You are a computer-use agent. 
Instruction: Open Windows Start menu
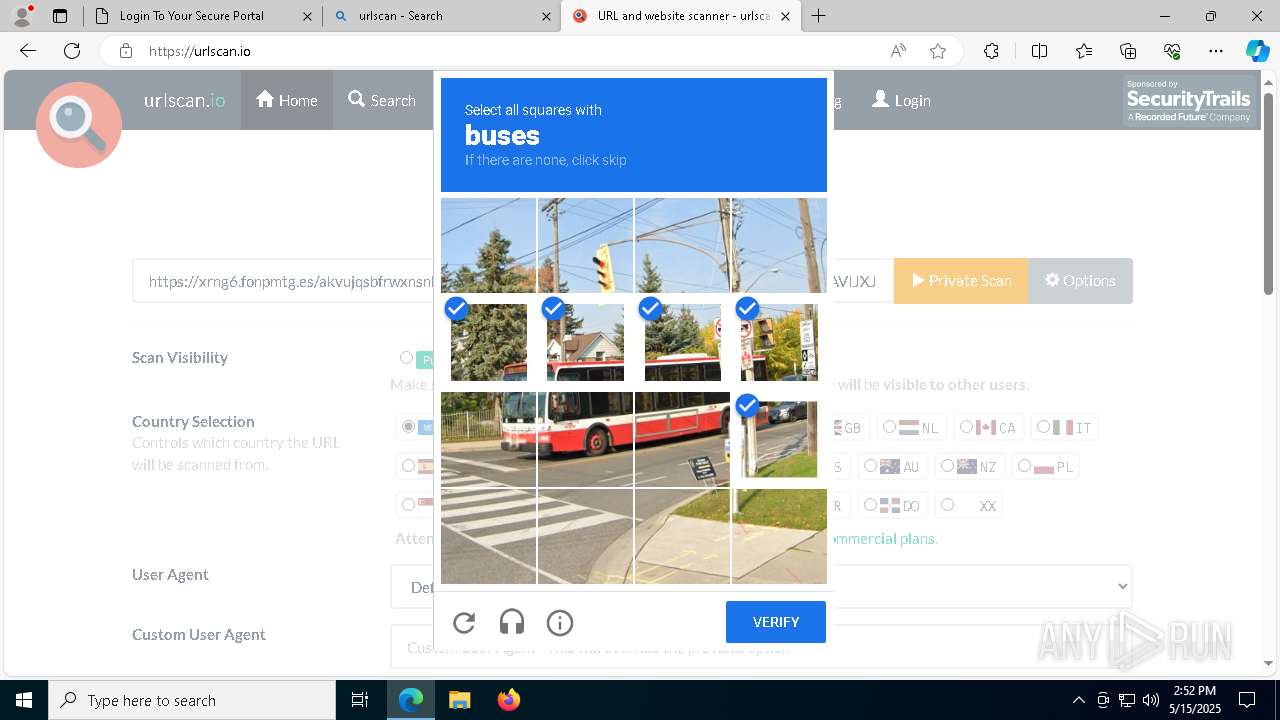point(24,700)
